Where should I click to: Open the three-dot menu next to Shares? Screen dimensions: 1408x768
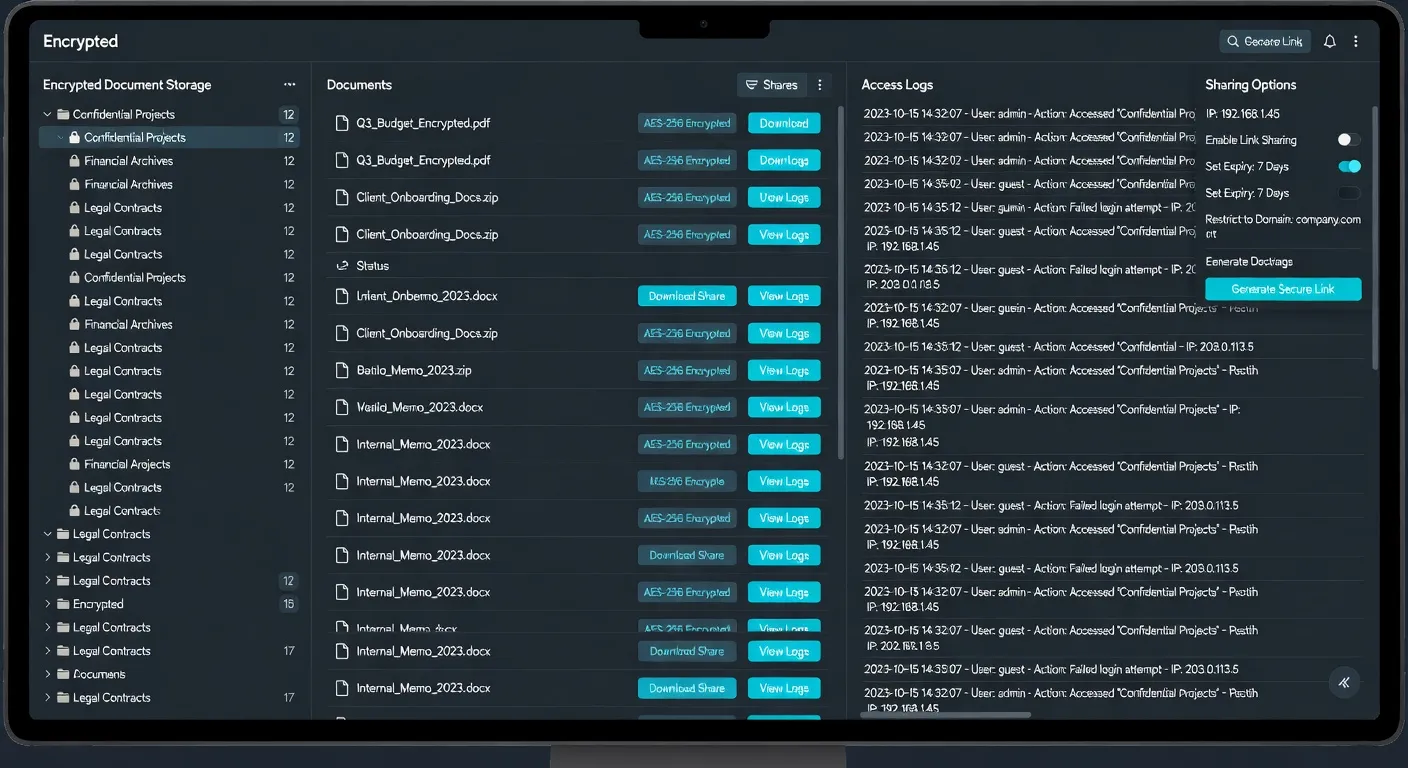[x=820, y=85]
